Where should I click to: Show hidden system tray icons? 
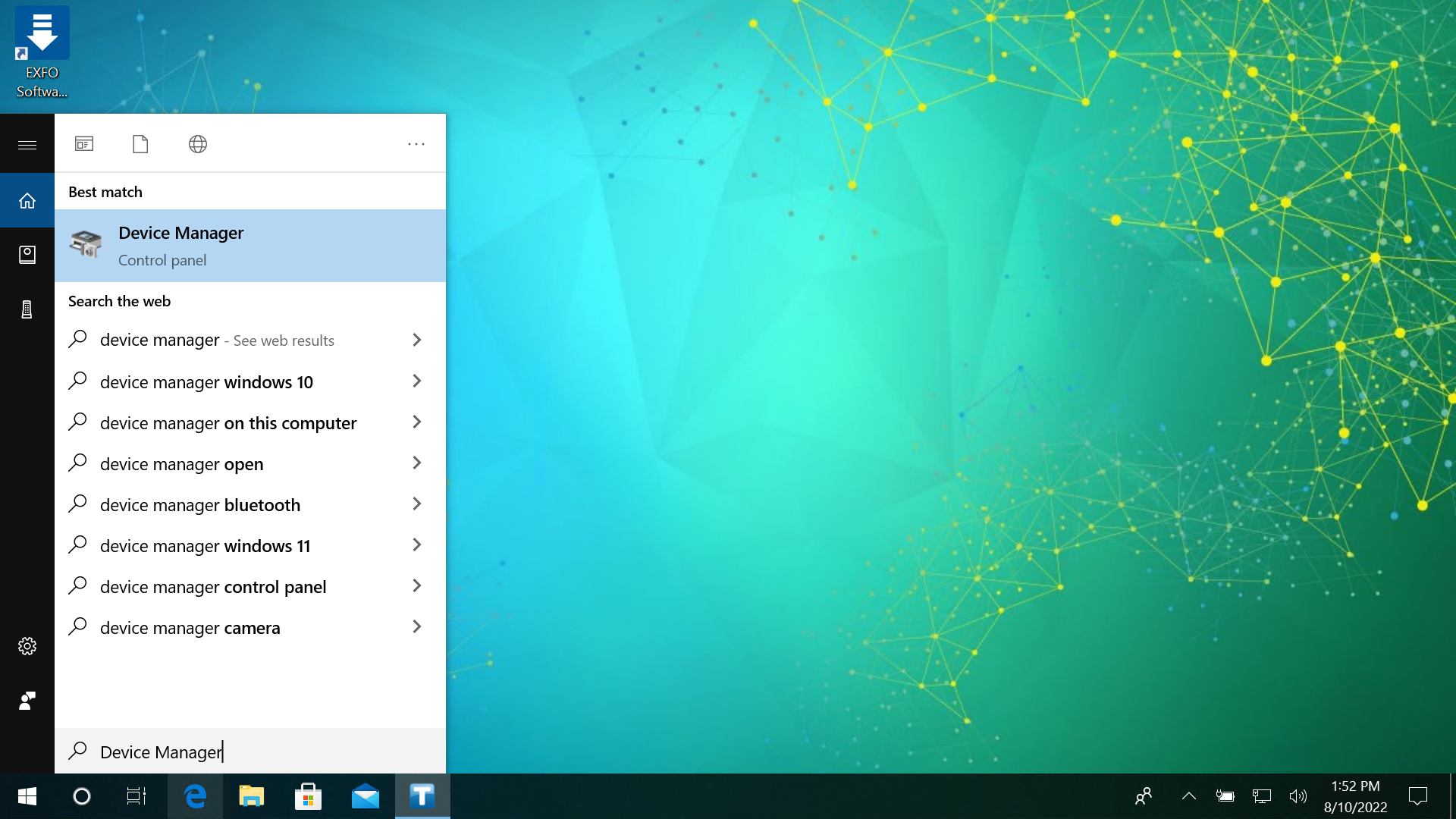pos(1188,796)
